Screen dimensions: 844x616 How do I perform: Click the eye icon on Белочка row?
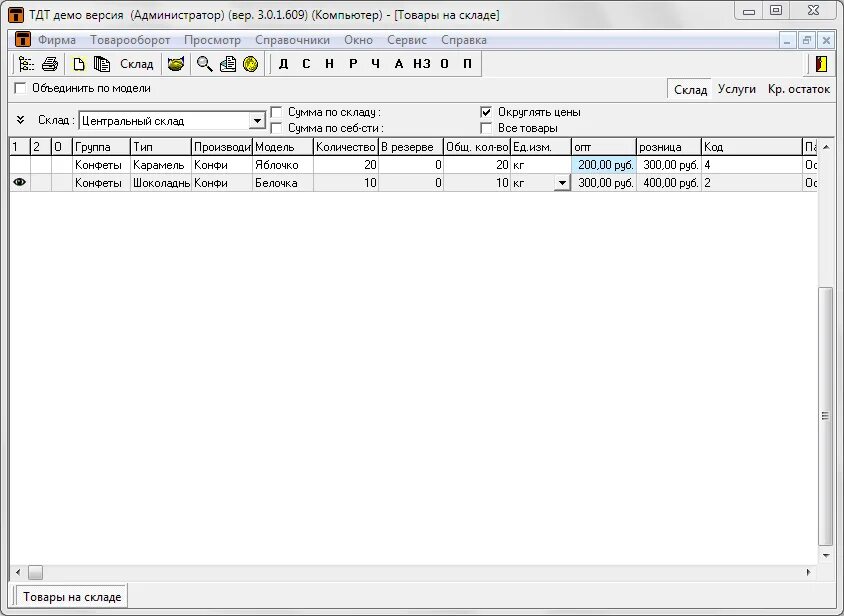[x=19, y=183]
